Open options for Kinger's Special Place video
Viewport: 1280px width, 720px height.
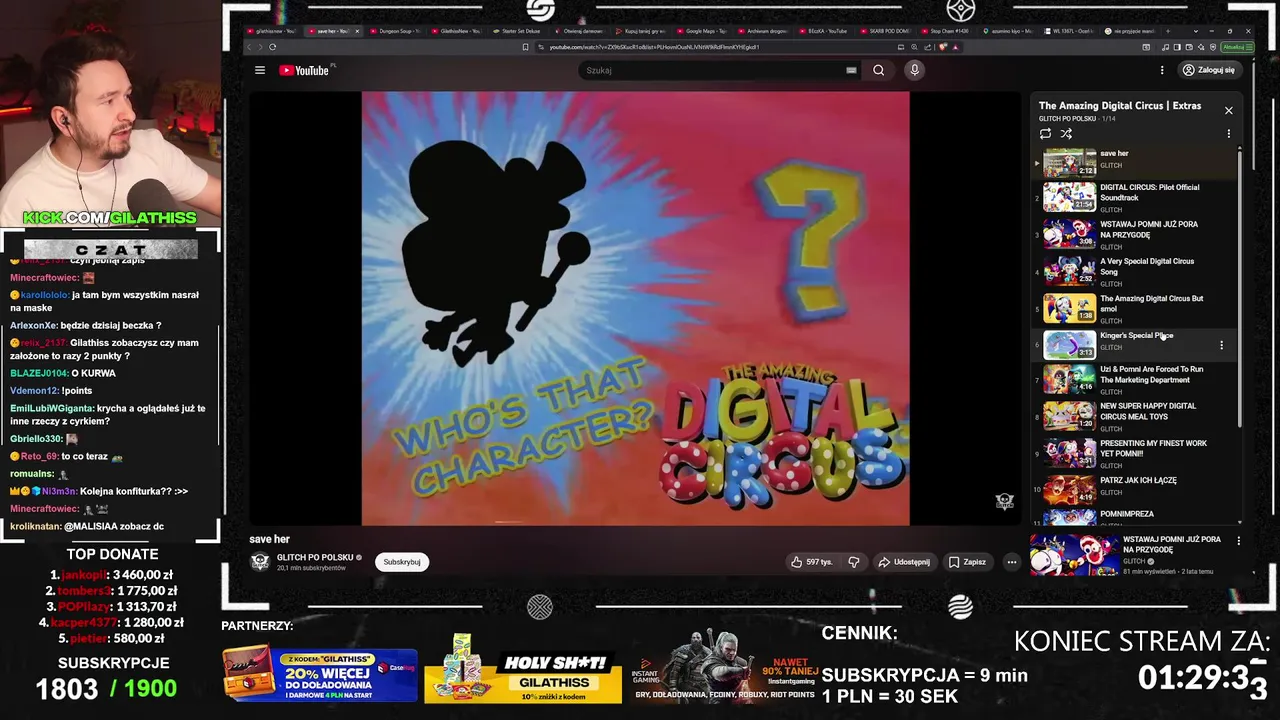coord(1221,345)
